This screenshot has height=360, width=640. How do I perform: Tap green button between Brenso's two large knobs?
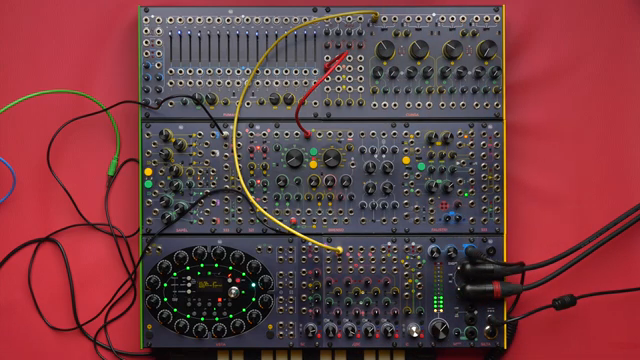(313, 152)
